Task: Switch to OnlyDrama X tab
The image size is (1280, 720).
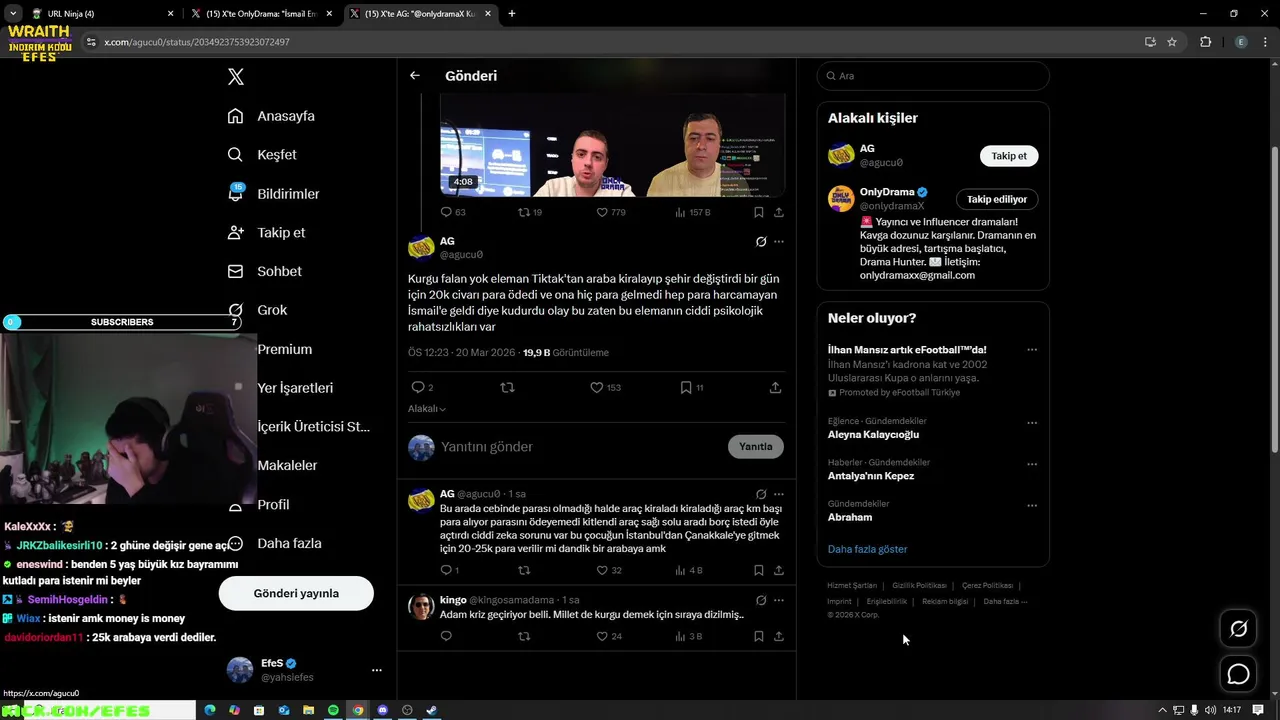Action: (261, 14)
